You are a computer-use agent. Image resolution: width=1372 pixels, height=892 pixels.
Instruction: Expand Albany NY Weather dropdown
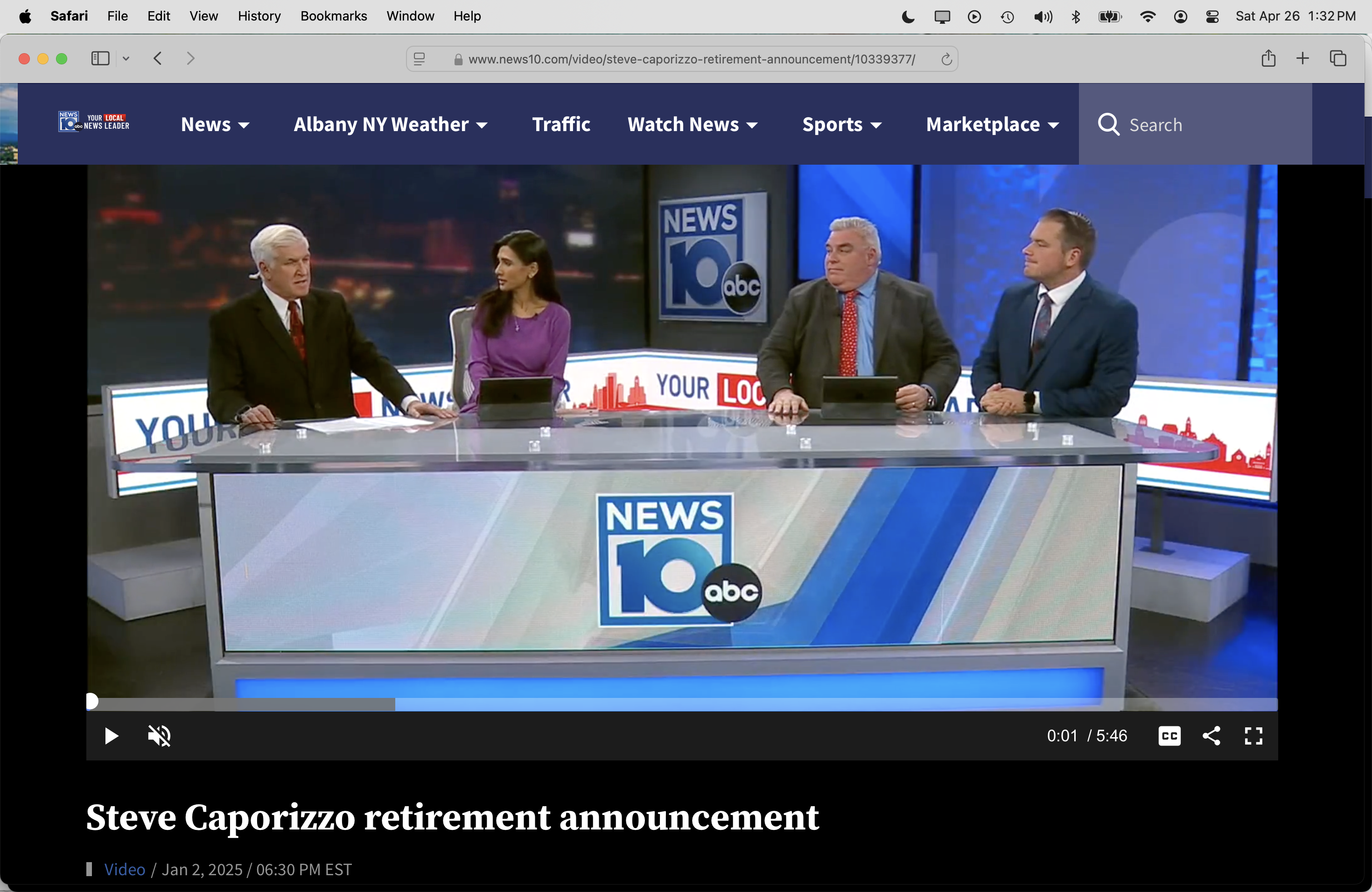click(x=390, y=125)
